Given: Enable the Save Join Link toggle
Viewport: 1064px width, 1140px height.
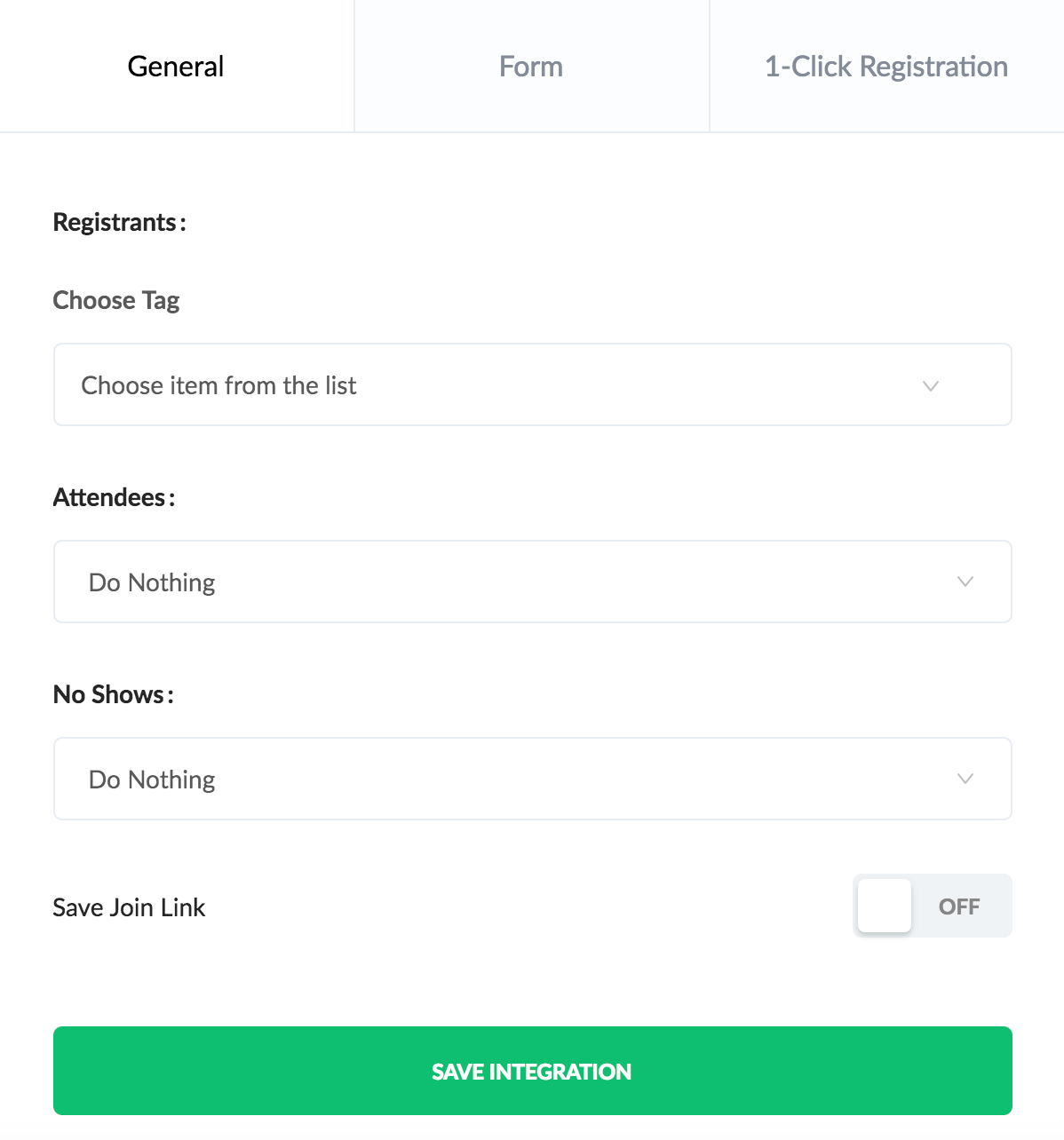Looking at the screenshot, I should tap(932, 906).
